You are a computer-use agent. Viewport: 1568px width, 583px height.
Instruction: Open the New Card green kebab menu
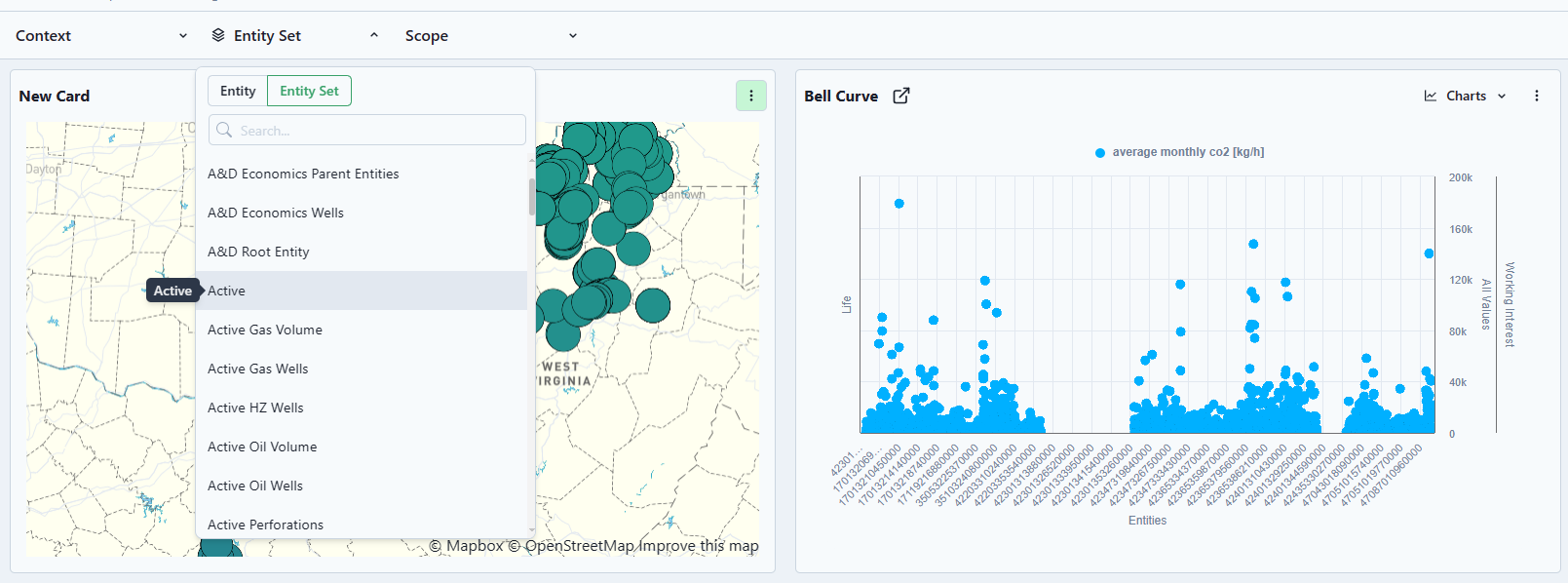pyautogui.click(x=750, y=96)
